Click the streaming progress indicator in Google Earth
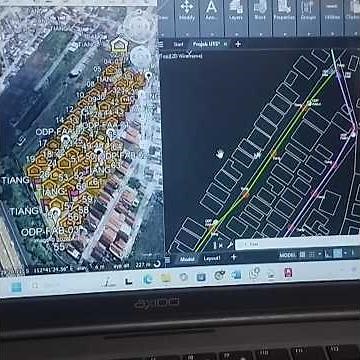Screen dimensions: 360x360 tap(157, 264)
